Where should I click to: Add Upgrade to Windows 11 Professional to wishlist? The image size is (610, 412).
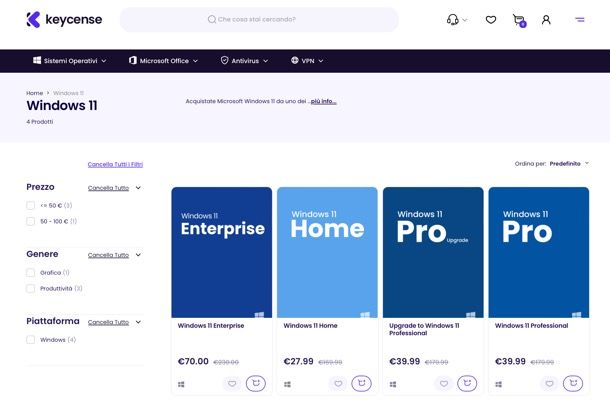coord(444,384)
